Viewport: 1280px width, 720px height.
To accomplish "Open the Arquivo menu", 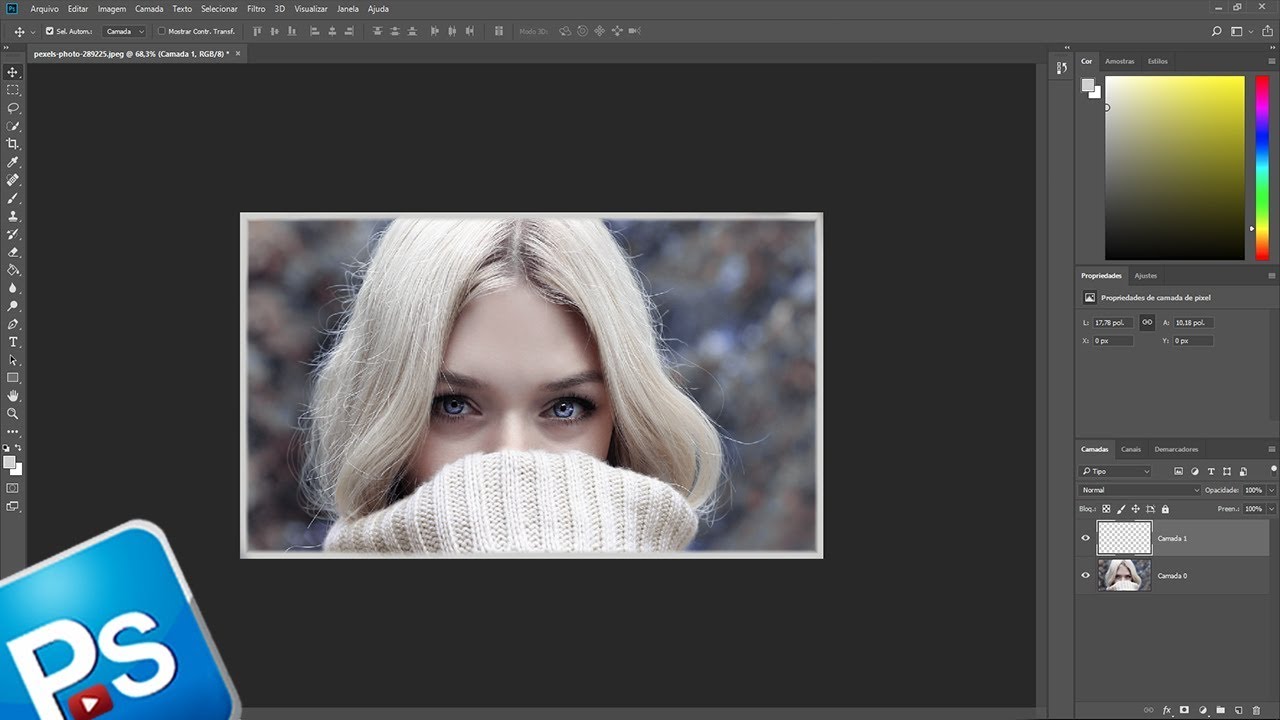I will (44, 9).
